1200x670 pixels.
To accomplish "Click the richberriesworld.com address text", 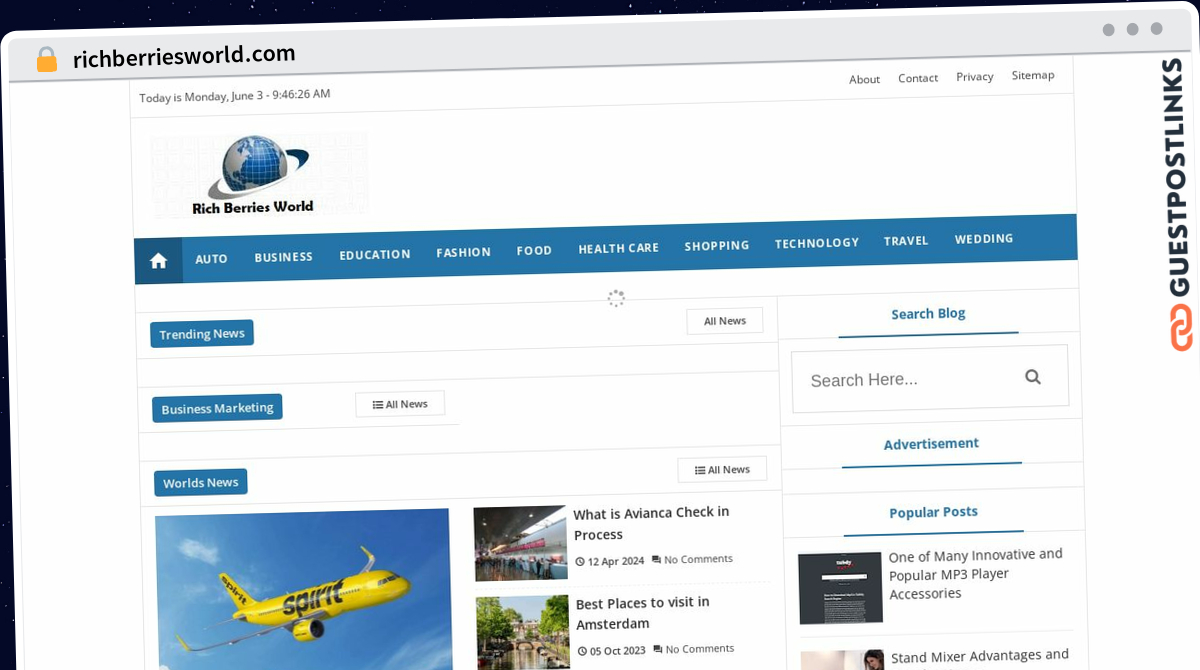I will (x=184, y=56).
